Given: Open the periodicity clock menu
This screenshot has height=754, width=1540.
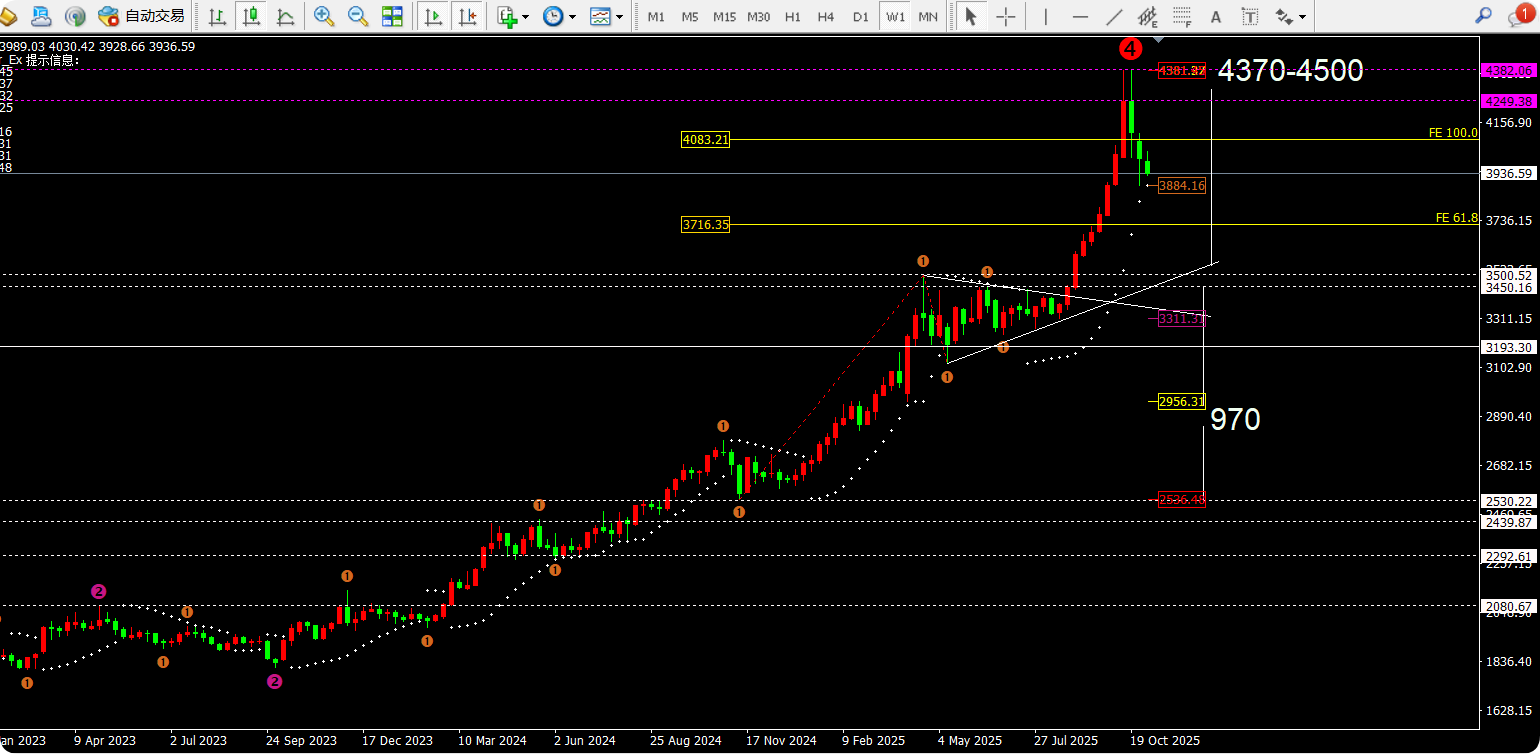Looking at the screenshot, I should click(x=553, y=16).
